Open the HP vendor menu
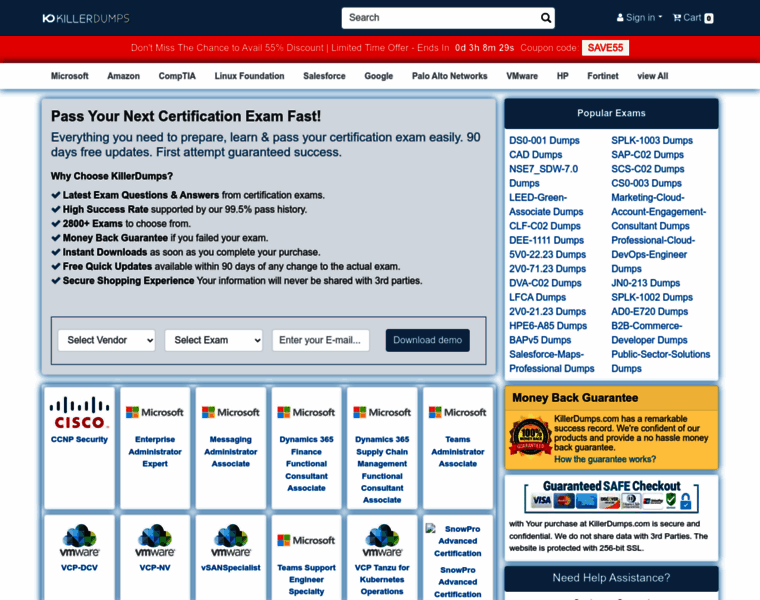 point(562,76)
